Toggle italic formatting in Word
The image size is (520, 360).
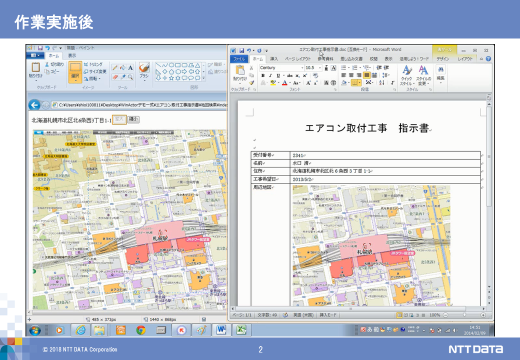coord(270,76)
